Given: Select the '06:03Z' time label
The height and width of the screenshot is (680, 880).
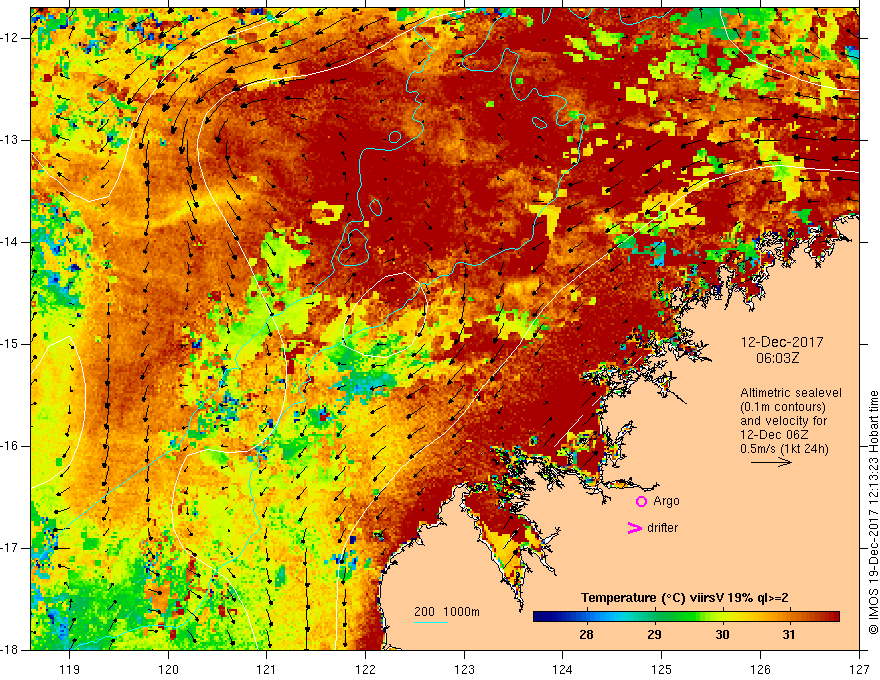Looking at the screenshot, I should click(x=777, y=358).
